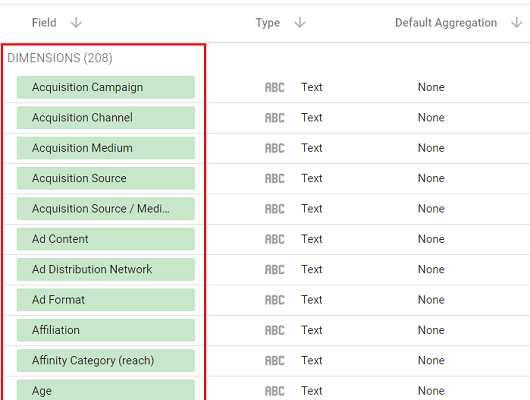
Task: Click the Field column header
Action: coord(44,23)
